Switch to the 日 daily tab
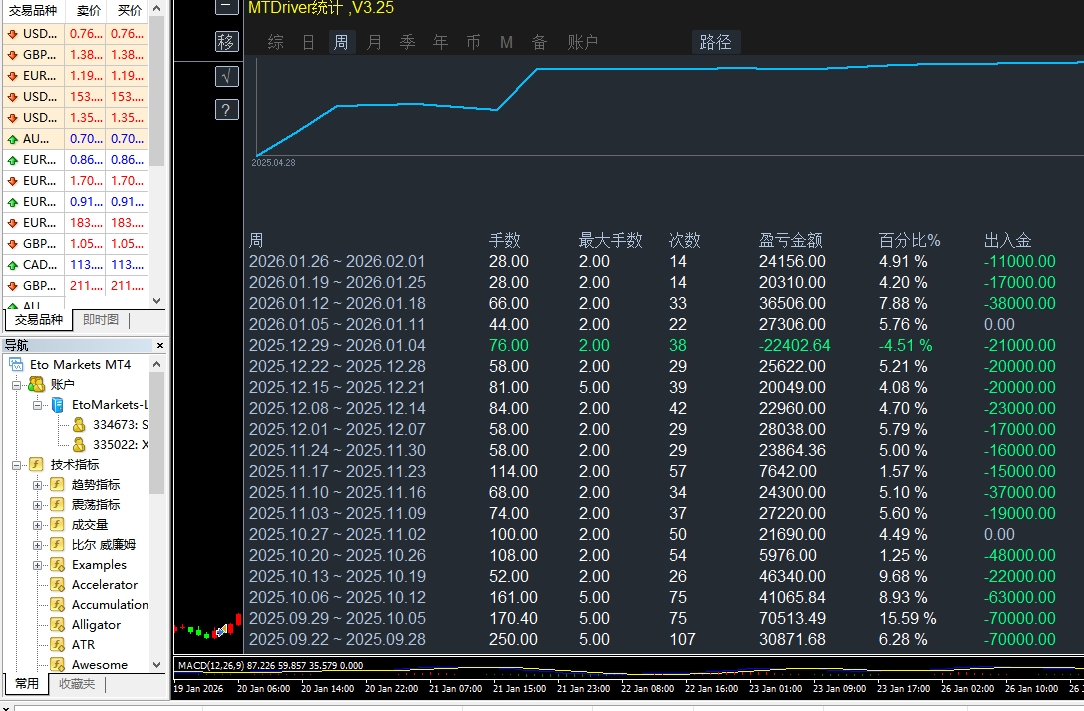Image resolution: width=1084 pixels, height=711 pixels. tap(308, 42)
